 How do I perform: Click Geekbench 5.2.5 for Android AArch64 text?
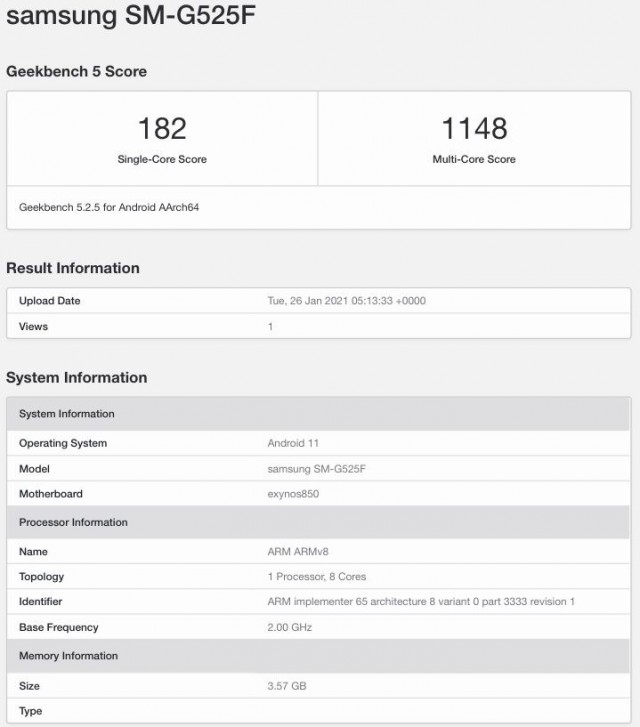[103, 208]
